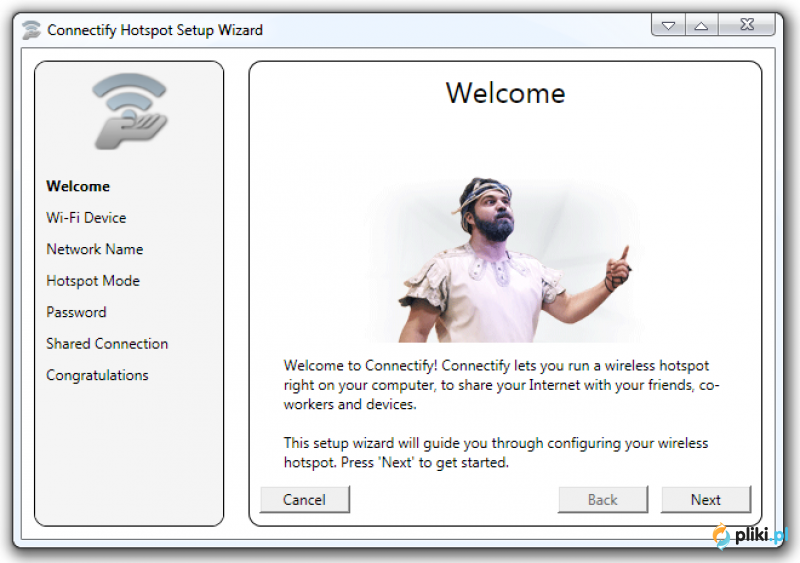This screenshot has height=563, width=800.
Task: Select the Welcome step in sidebar
Action: [78, 186]
